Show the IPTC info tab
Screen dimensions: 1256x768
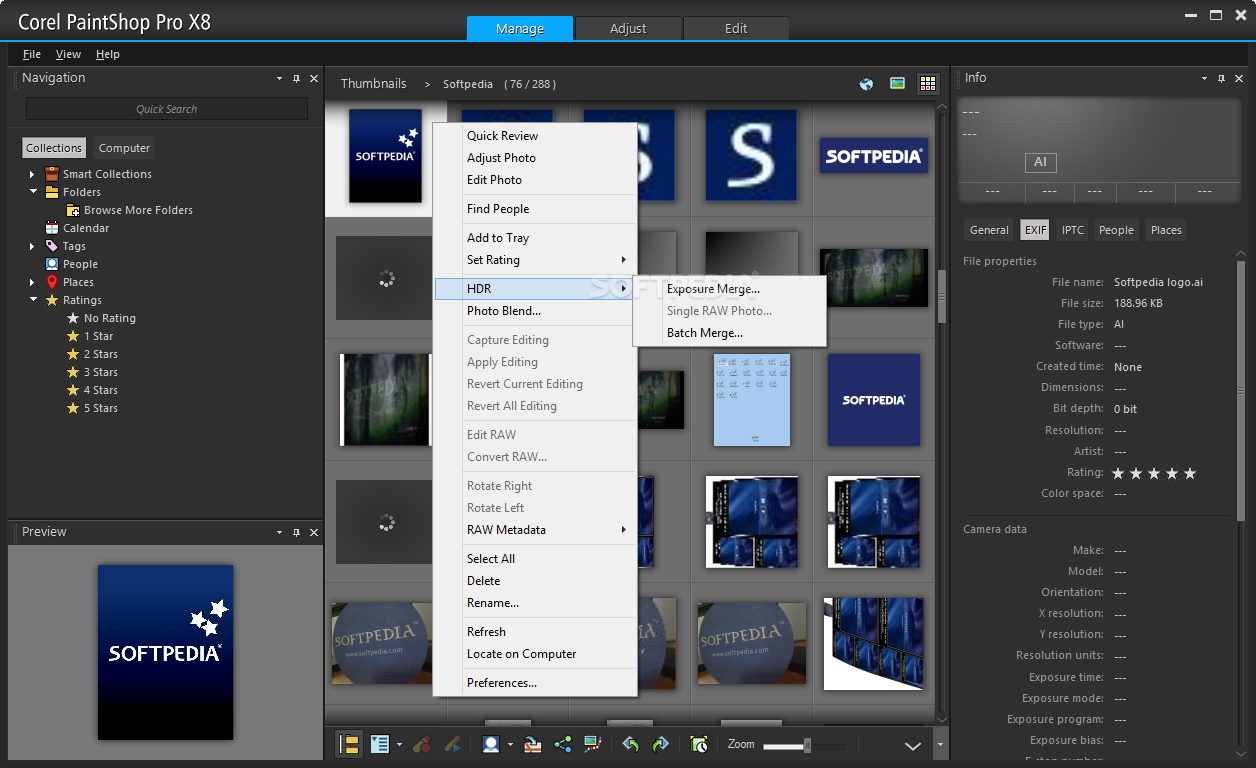[1072, 230]
